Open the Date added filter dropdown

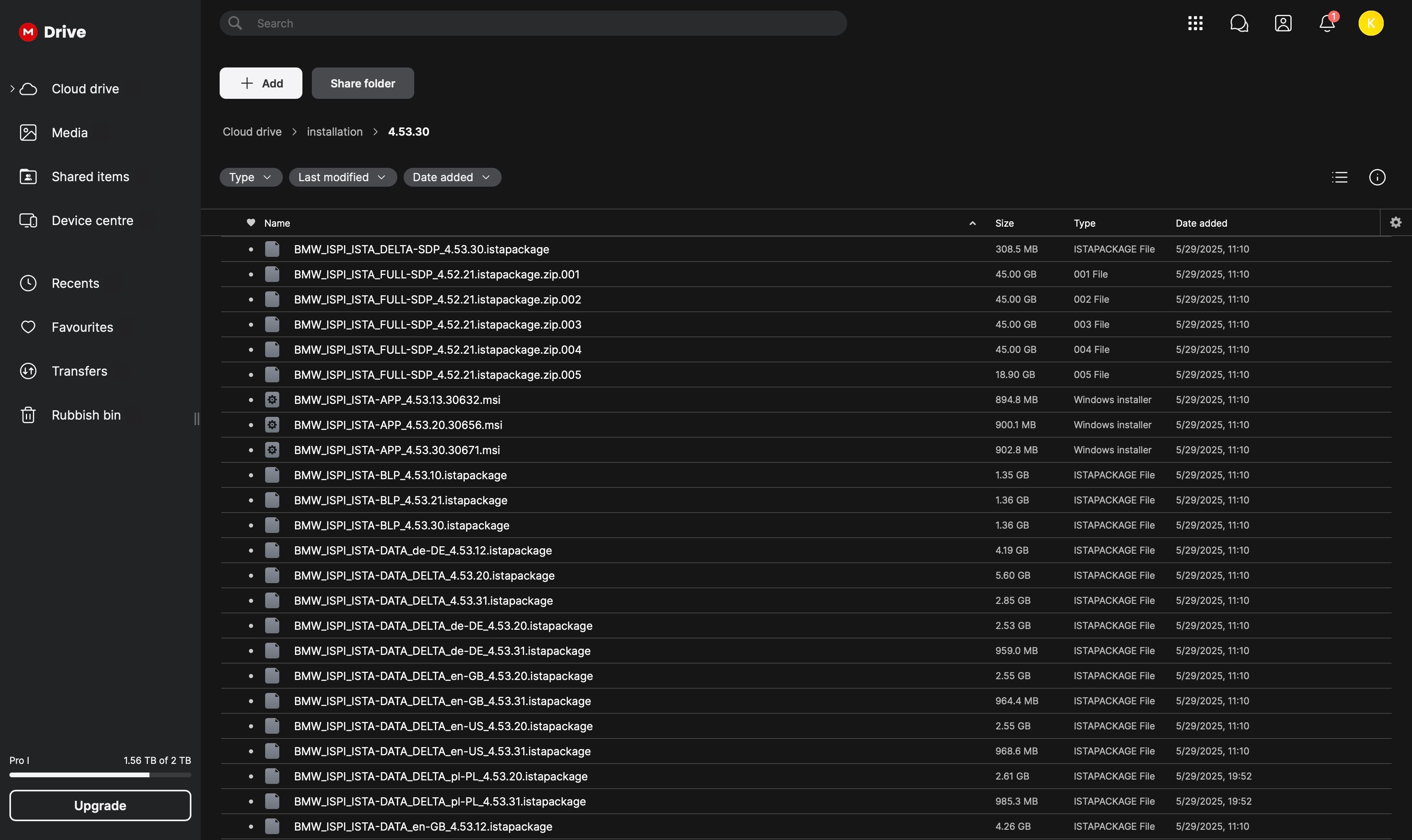452,177
